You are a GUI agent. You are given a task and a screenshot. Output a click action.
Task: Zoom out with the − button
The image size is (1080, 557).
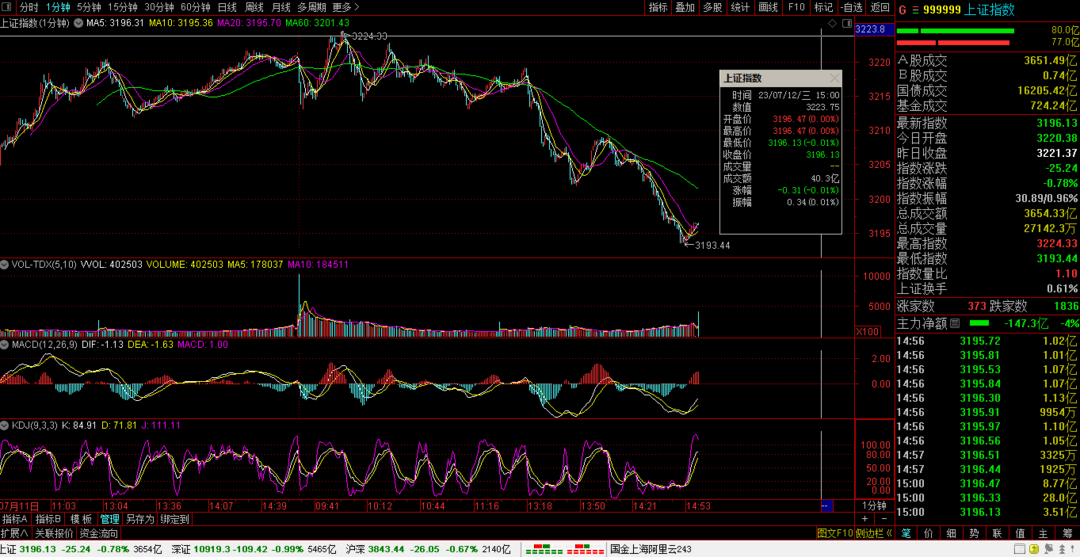(884, 518)
